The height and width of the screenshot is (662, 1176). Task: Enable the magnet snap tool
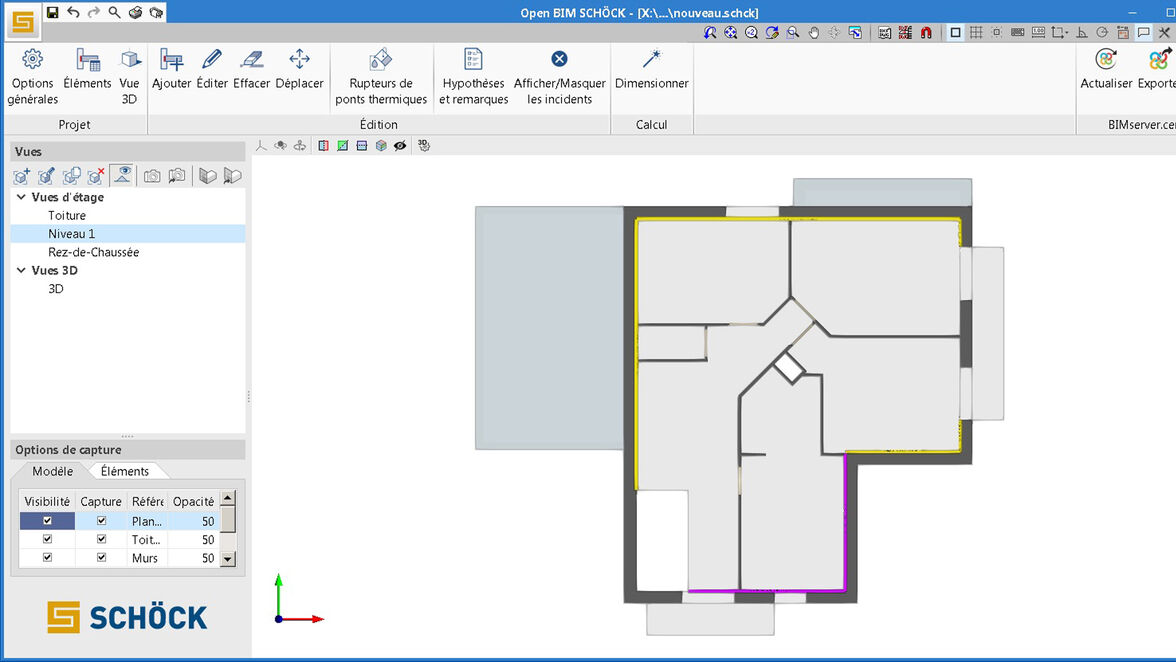926,32
